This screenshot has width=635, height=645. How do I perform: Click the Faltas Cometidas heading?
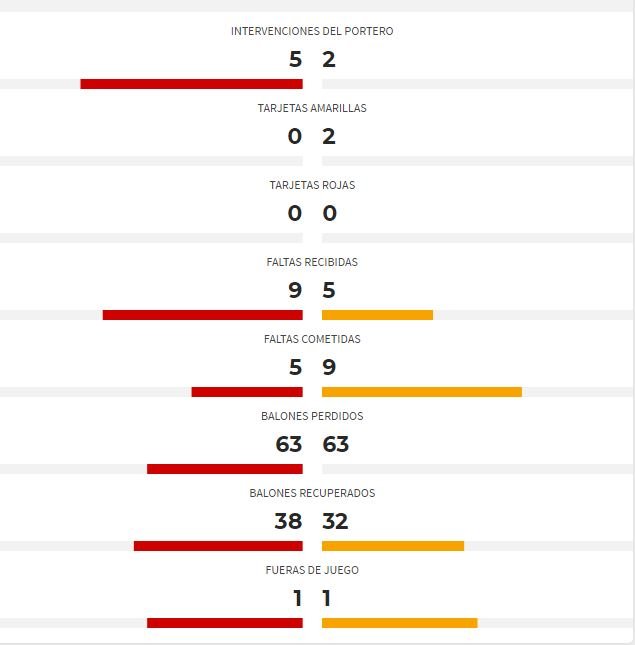(312, 339)
